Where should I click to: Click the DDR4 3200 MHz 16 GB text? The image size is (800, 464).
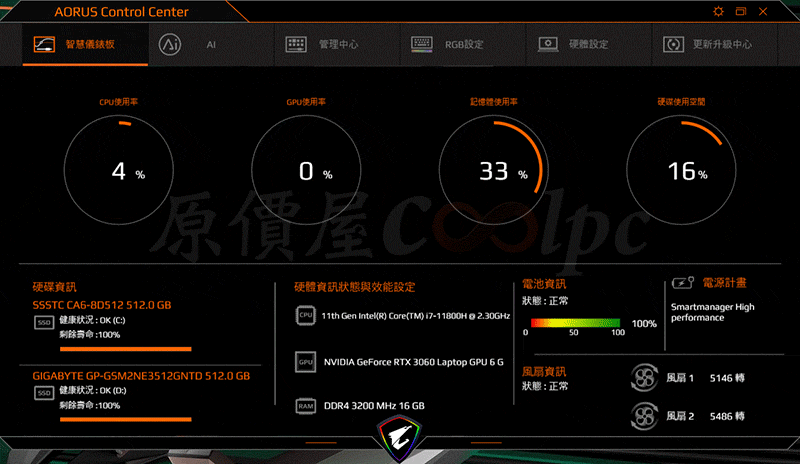tap(374, 406)
